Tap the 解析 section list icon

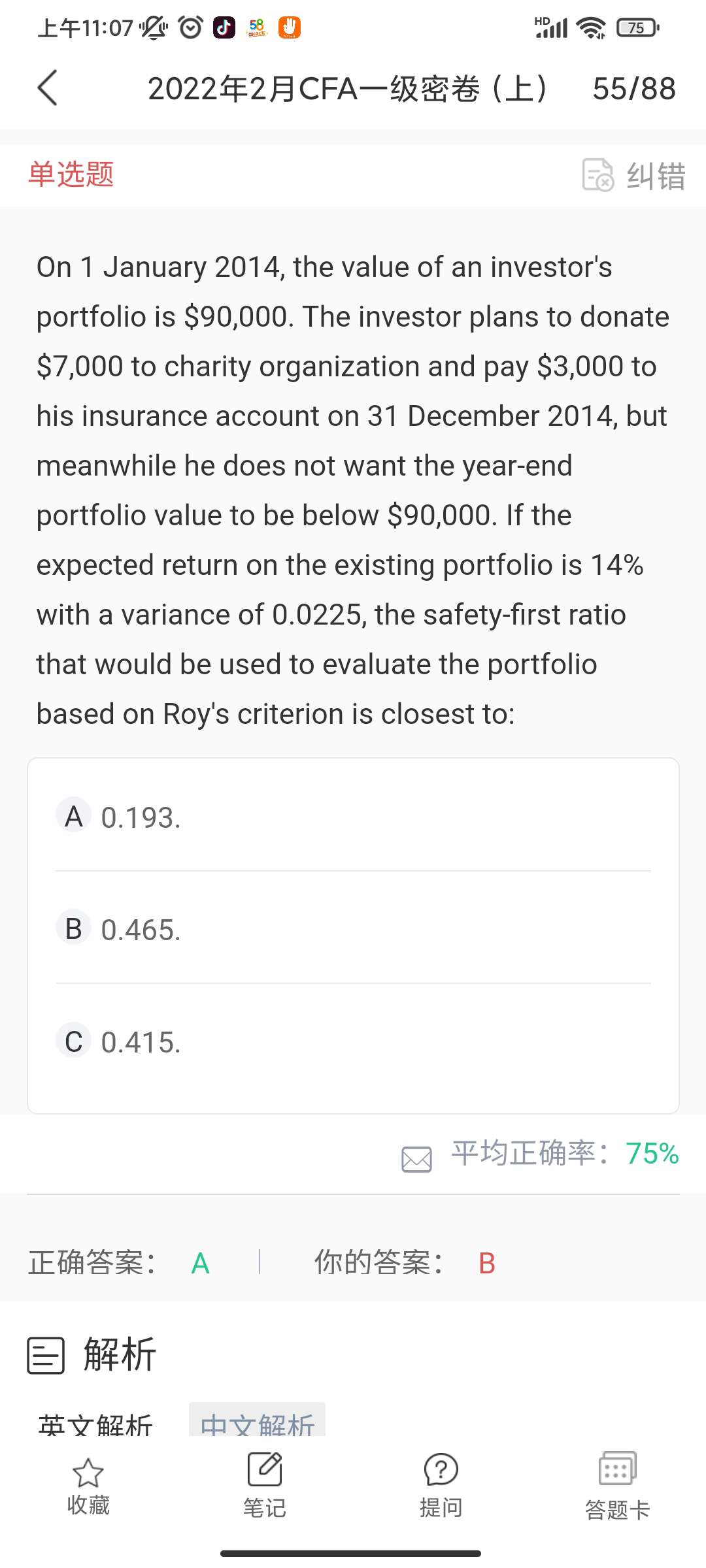click(46, 1355)
